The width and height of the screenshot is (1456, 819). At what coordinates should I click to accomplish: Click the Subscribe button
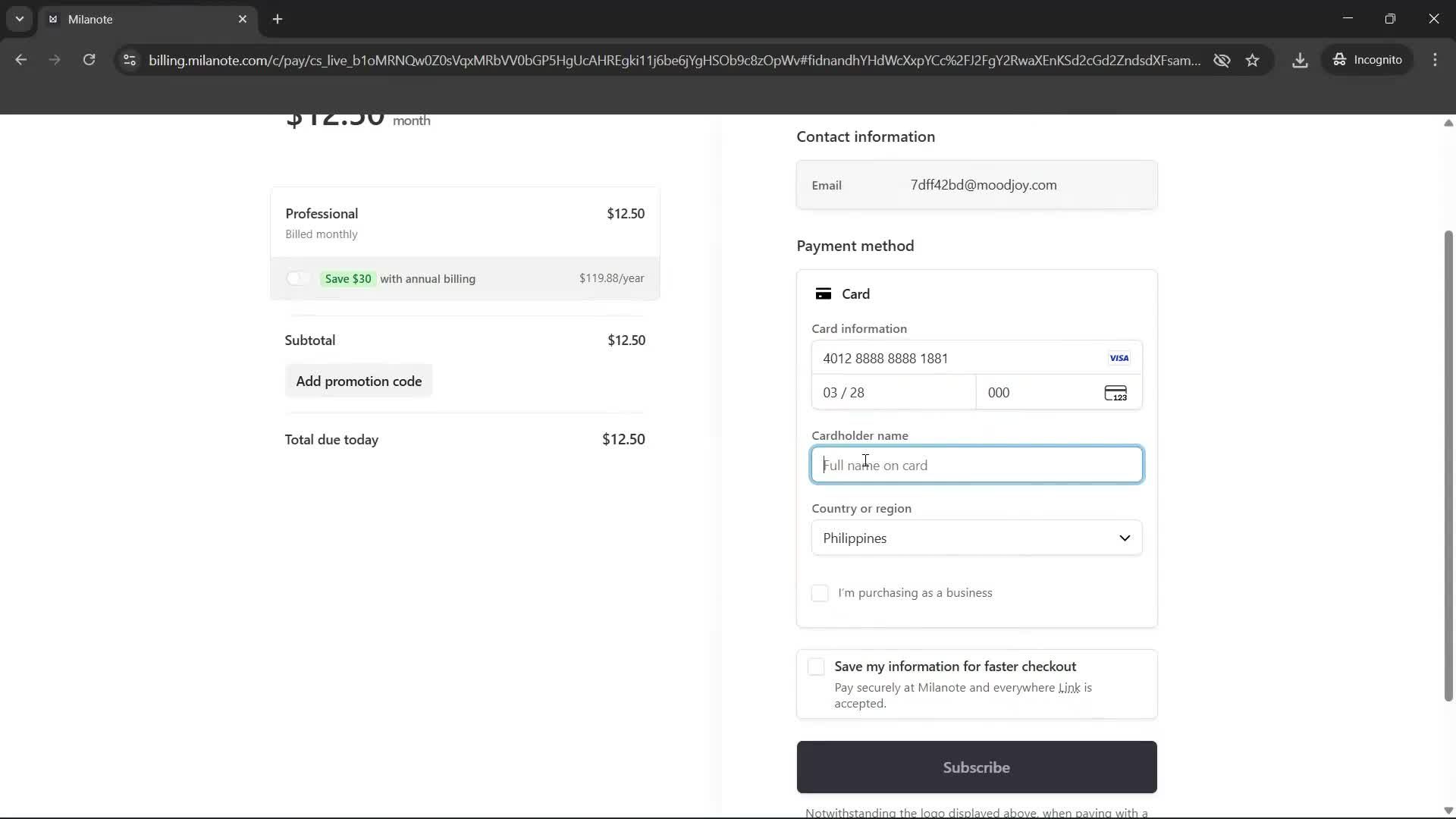976,767
